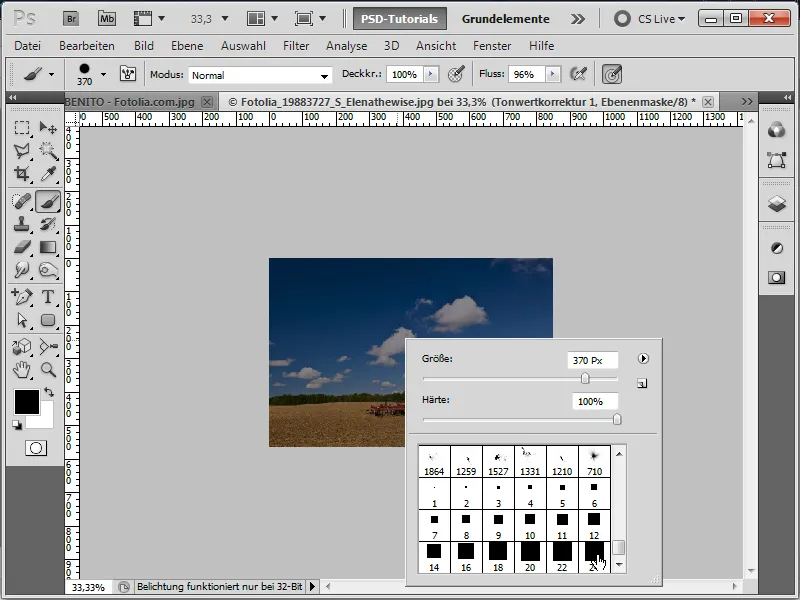Select the Pen tool
The image size is (800, 600).
22,296
